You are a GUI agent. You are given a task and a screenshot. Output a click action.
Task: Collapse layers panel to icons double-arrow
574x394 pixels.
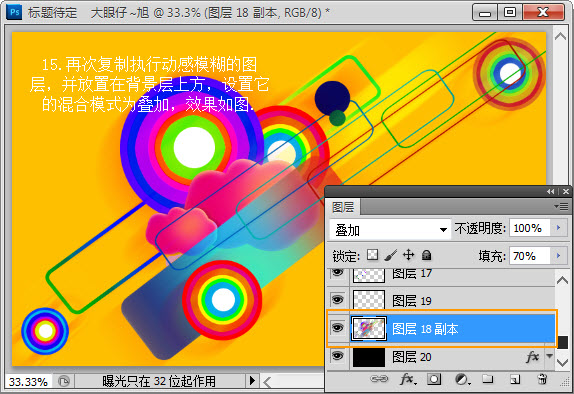click(x=550, y=192)
